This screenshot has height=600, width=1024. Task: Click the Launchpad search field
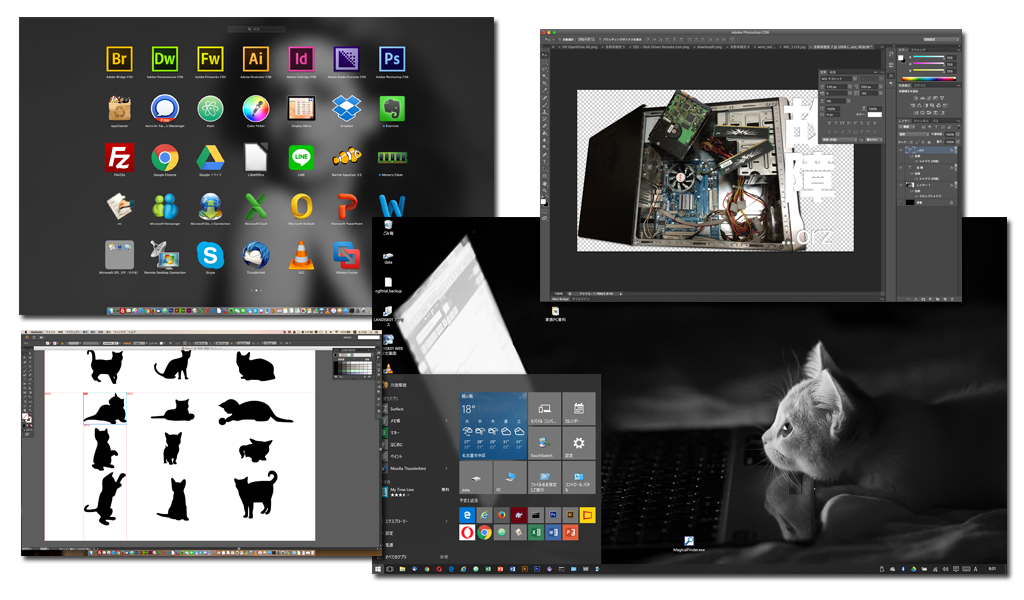point(256,29)
